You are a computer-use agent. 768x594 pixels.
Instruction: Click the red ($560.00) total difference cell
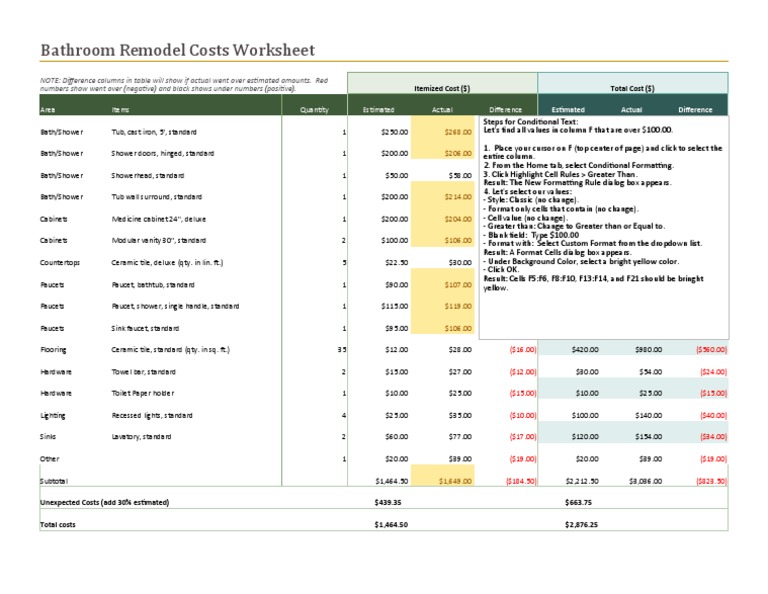click(x=713, y=350)
